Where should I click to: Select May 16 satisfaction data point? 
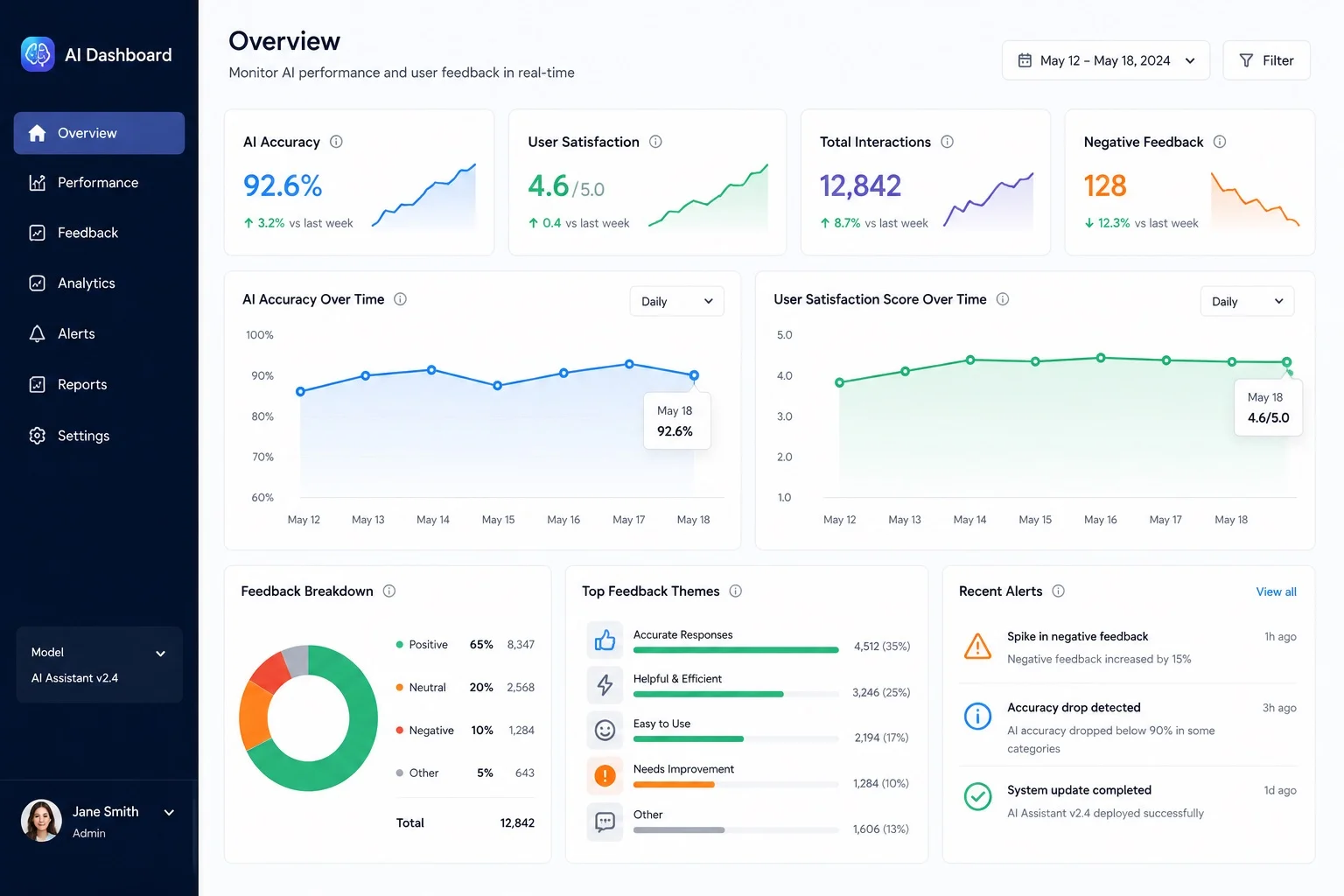(x=1101, y=358)
